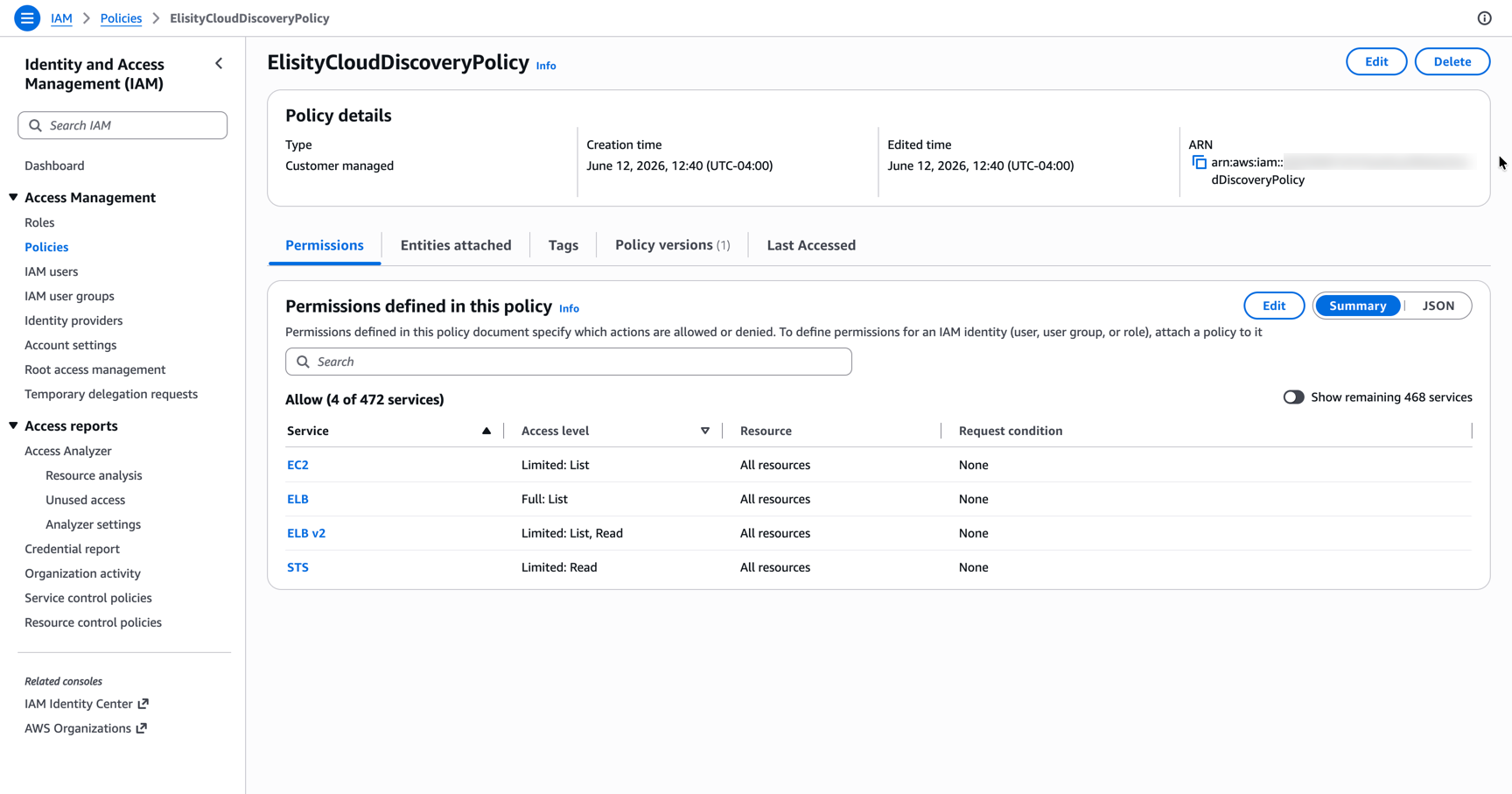The image size is (1512, 794).
Task: Edit permissions defined in this policy
Action: (x=1274, y=306)
